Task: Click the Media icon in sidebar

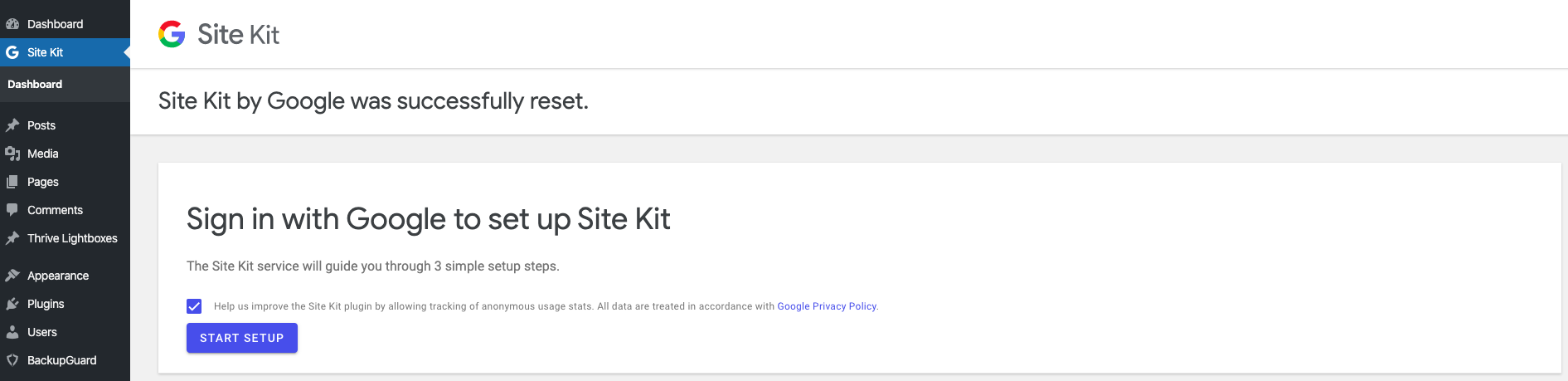Action: click(12, 154)
